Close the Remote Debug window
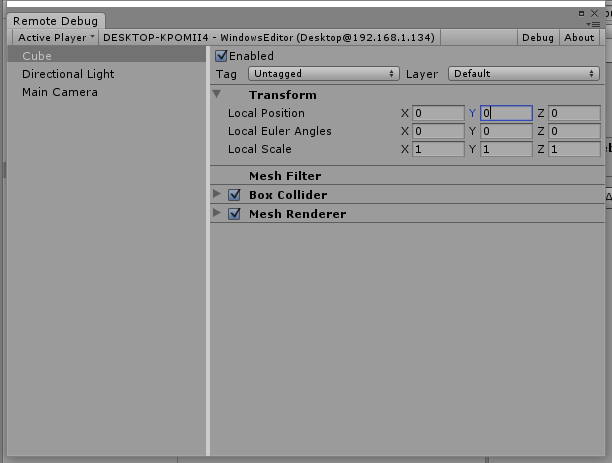Viewport: 612px width, 463px height. [x=594, y=14]
